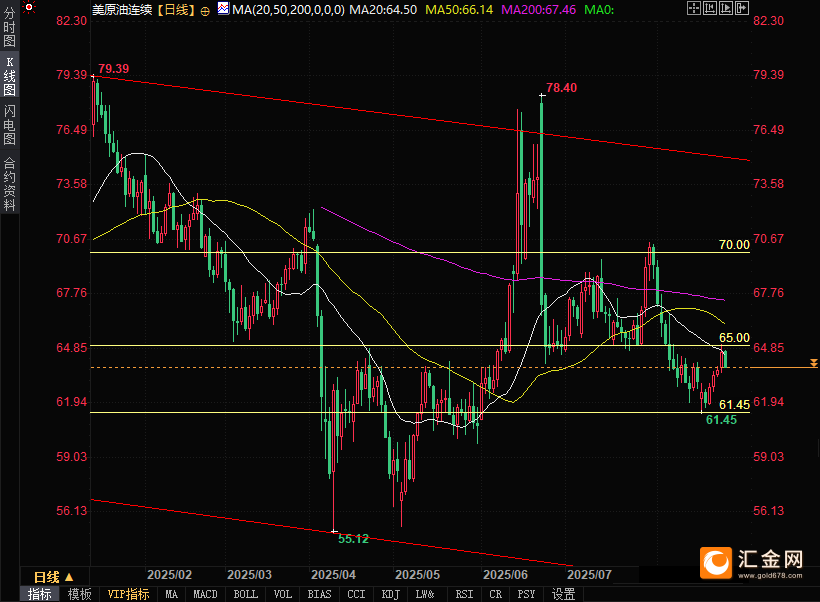This screenshot has height=602, width=820.
Task: Click the 55.12 low price marker
Action: 353,539
